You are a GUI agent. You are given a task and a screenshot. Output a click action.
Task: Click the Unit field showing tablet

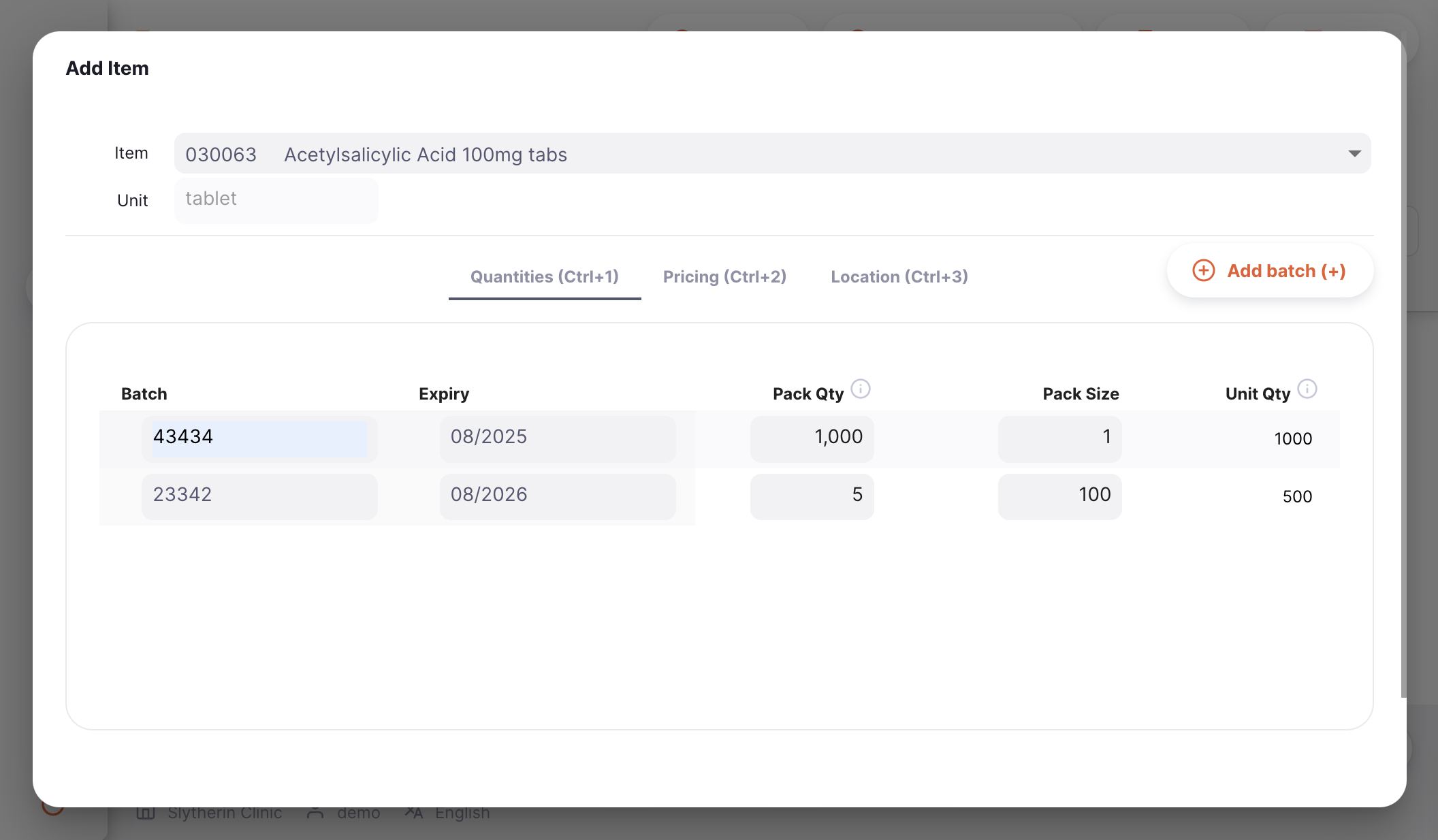pos(276,200)
